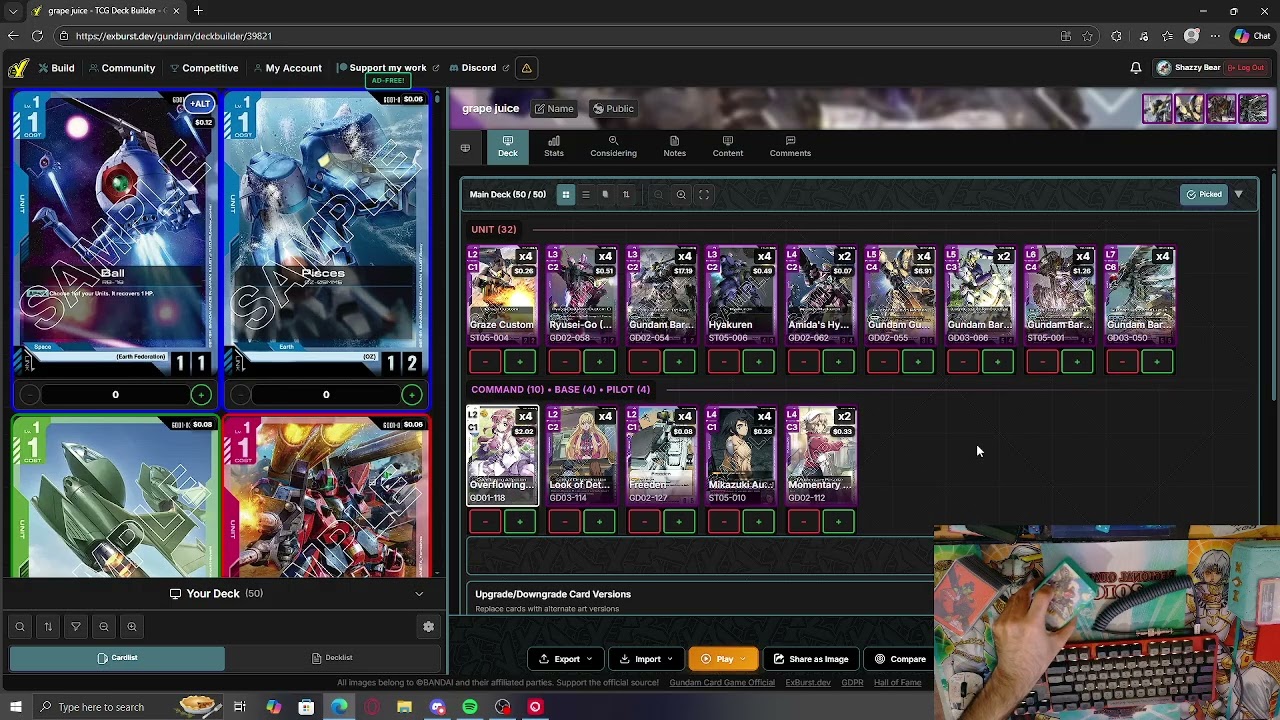Open card list settings gear
1280x720 pixels.
(429, 627)
